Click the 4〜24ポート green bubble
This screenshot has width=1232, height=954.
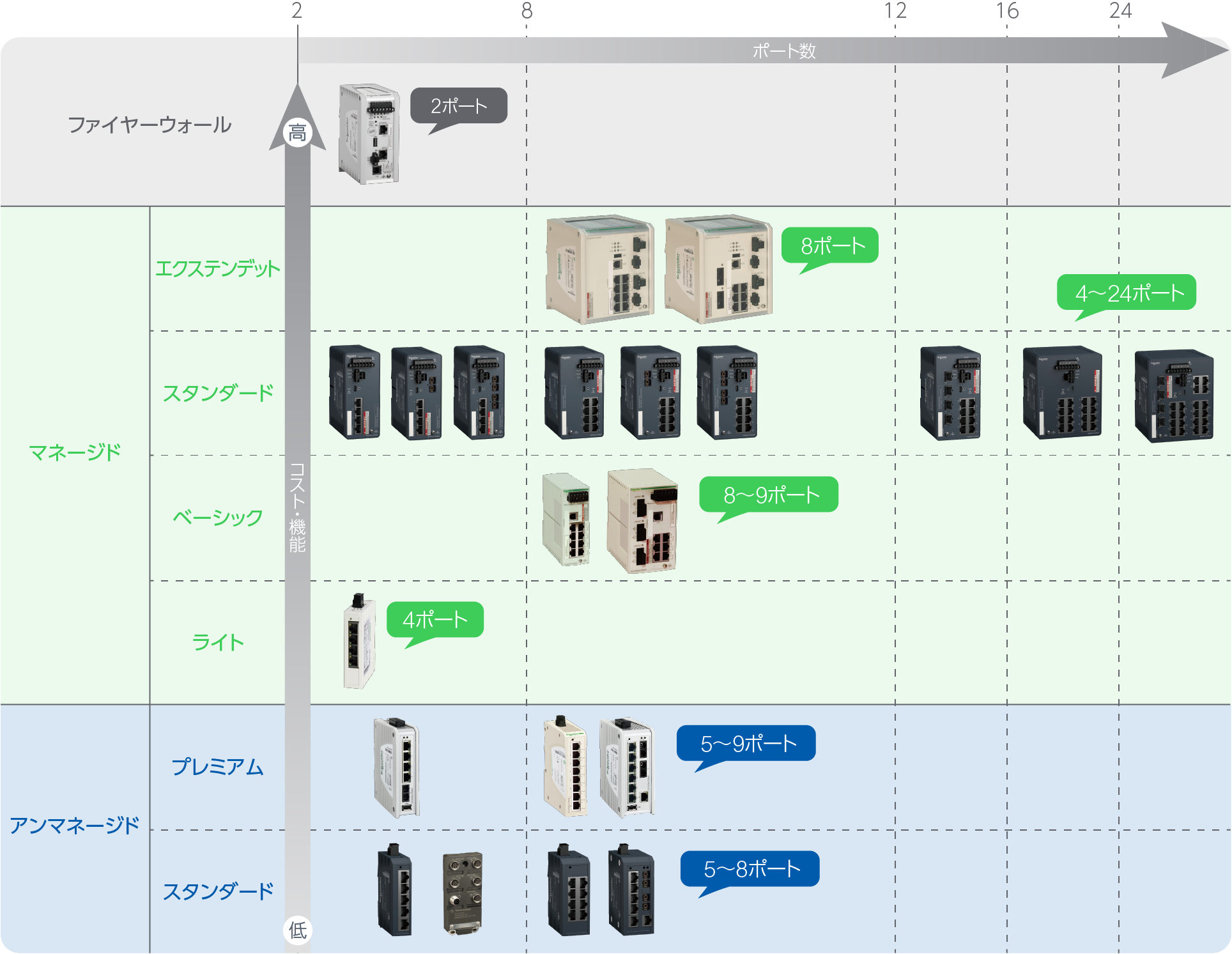pos(1127,293)
